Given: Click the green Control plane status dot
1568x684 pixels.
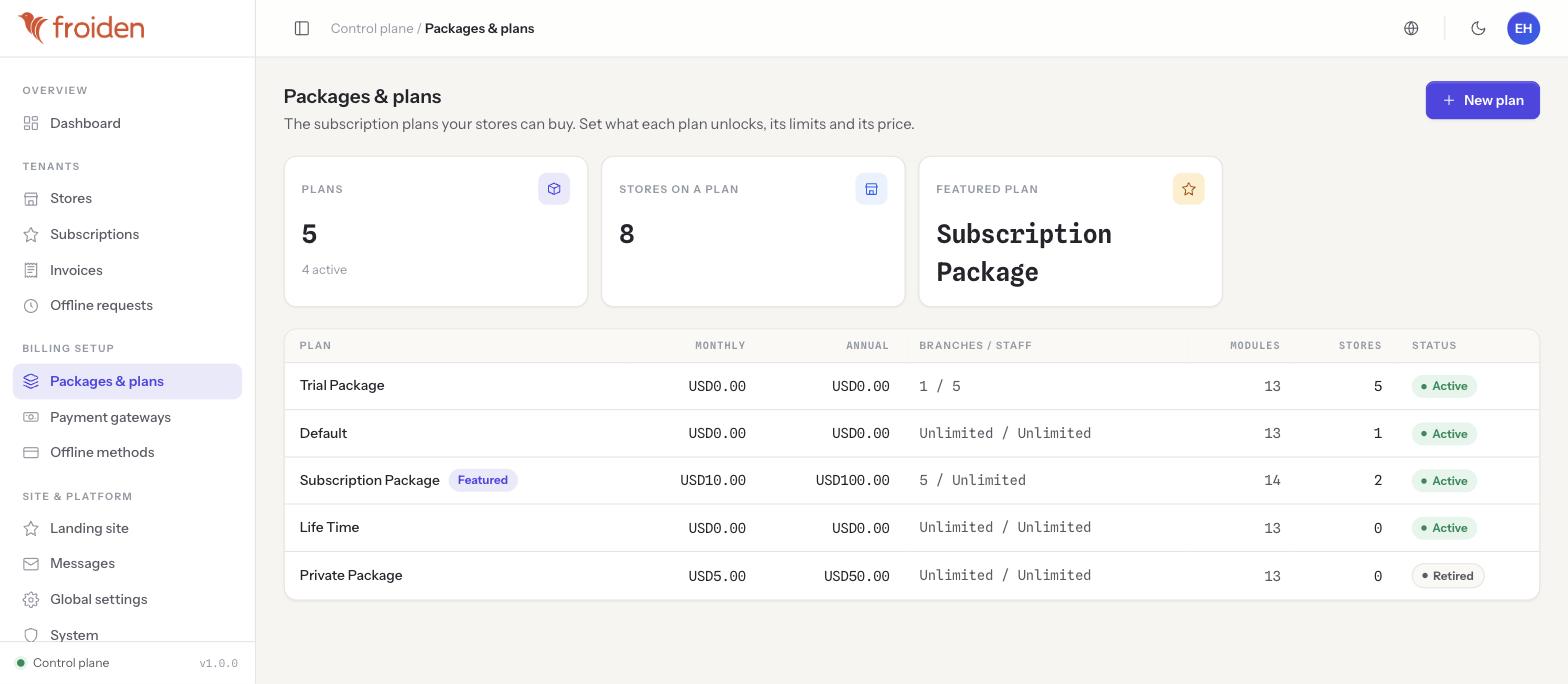Looking at the screenshot, I should coord(20,663).
